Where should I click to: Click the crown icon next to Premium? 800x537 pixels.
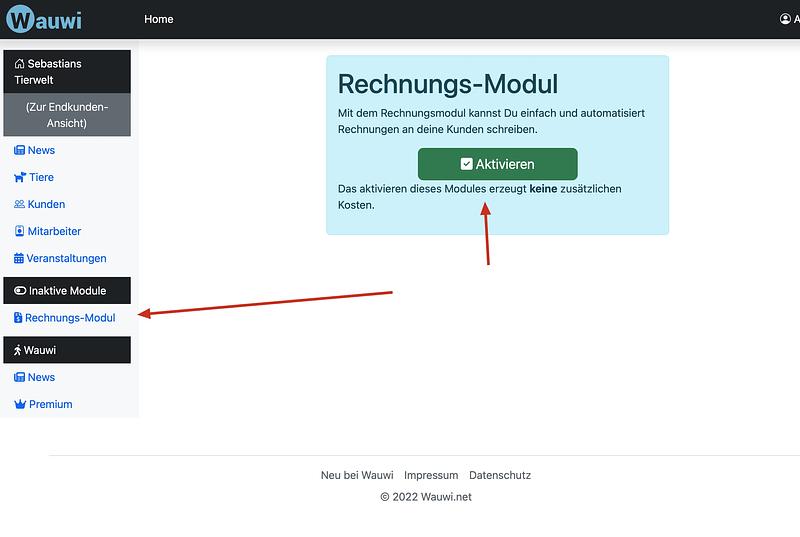(x=19, y=404)
